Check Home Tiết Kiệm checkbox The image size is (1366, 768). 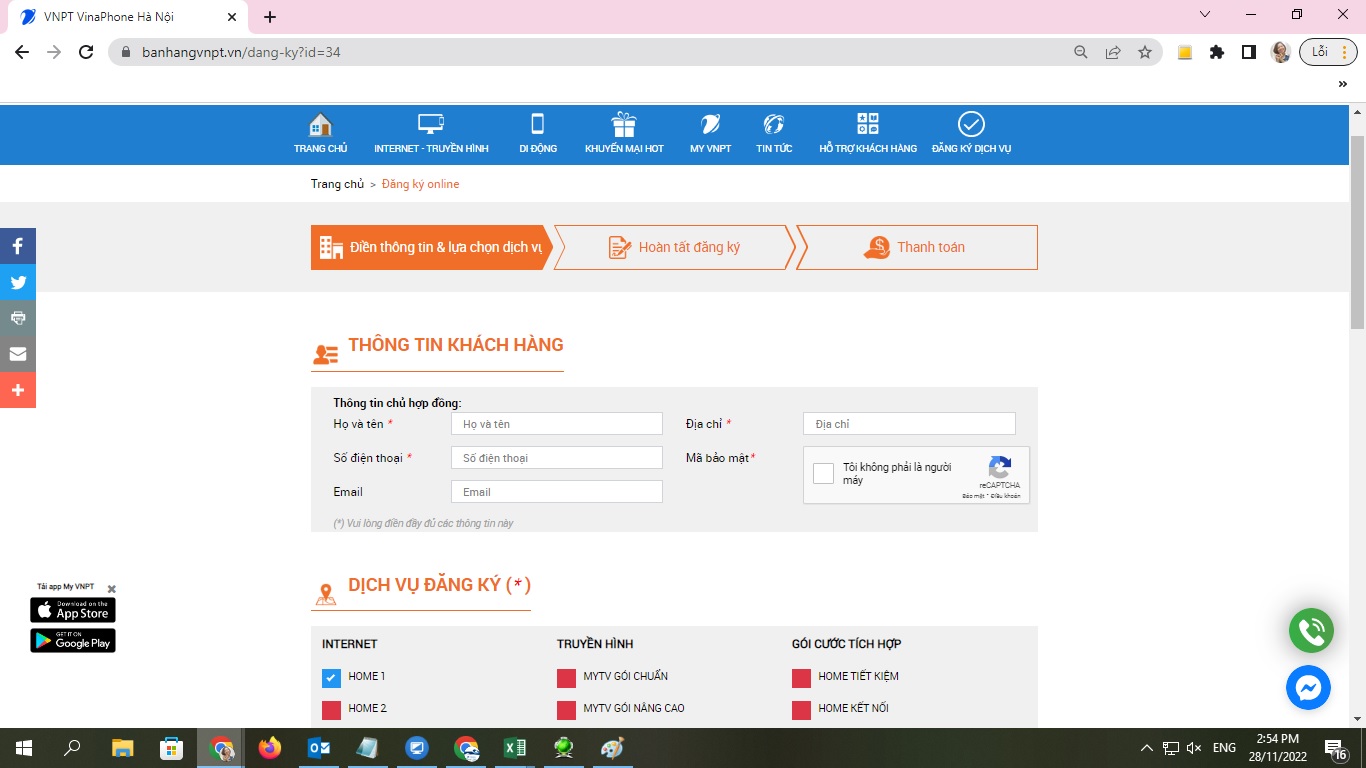point(801,678)
